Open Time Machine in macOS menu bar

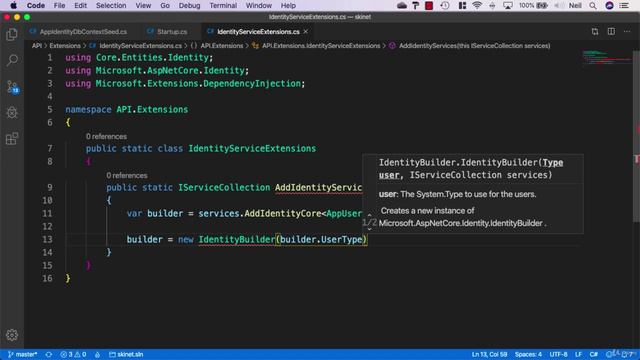pos(445,5)
